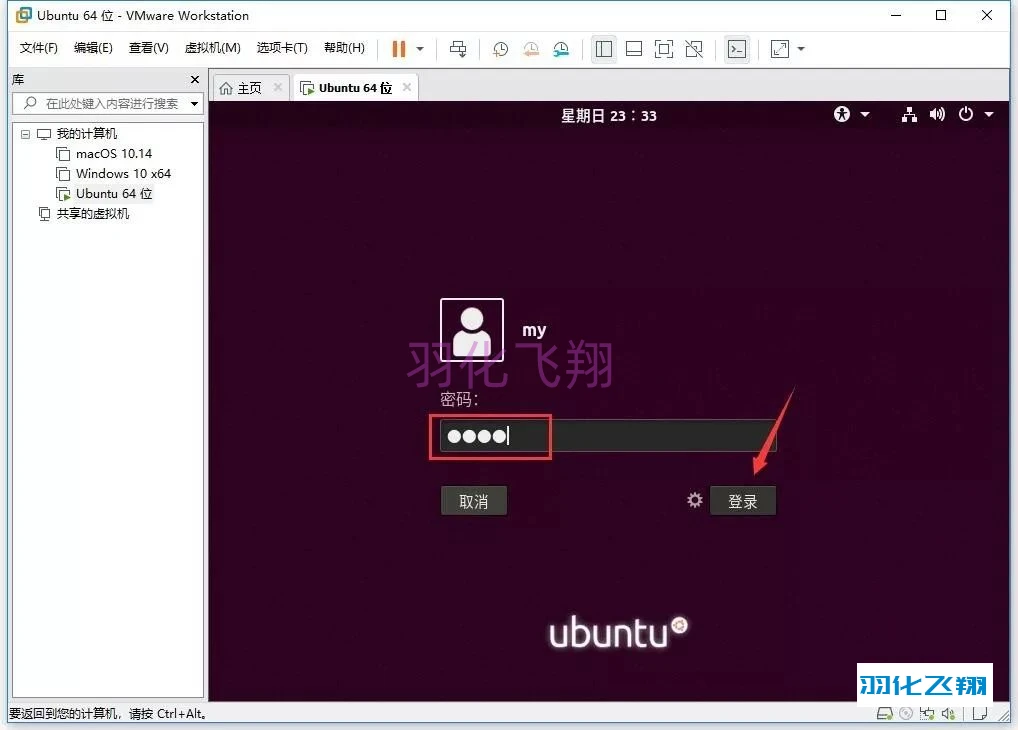Screen dimensions: 1018x730
Task: Switch to Unity mode icon
Action: click(x=694, y=49)
